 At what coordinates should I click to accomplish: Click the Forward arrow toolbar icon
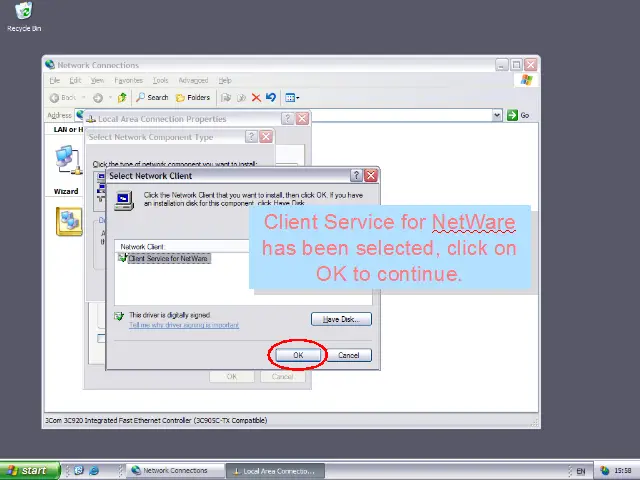click(x=98, y=98)
